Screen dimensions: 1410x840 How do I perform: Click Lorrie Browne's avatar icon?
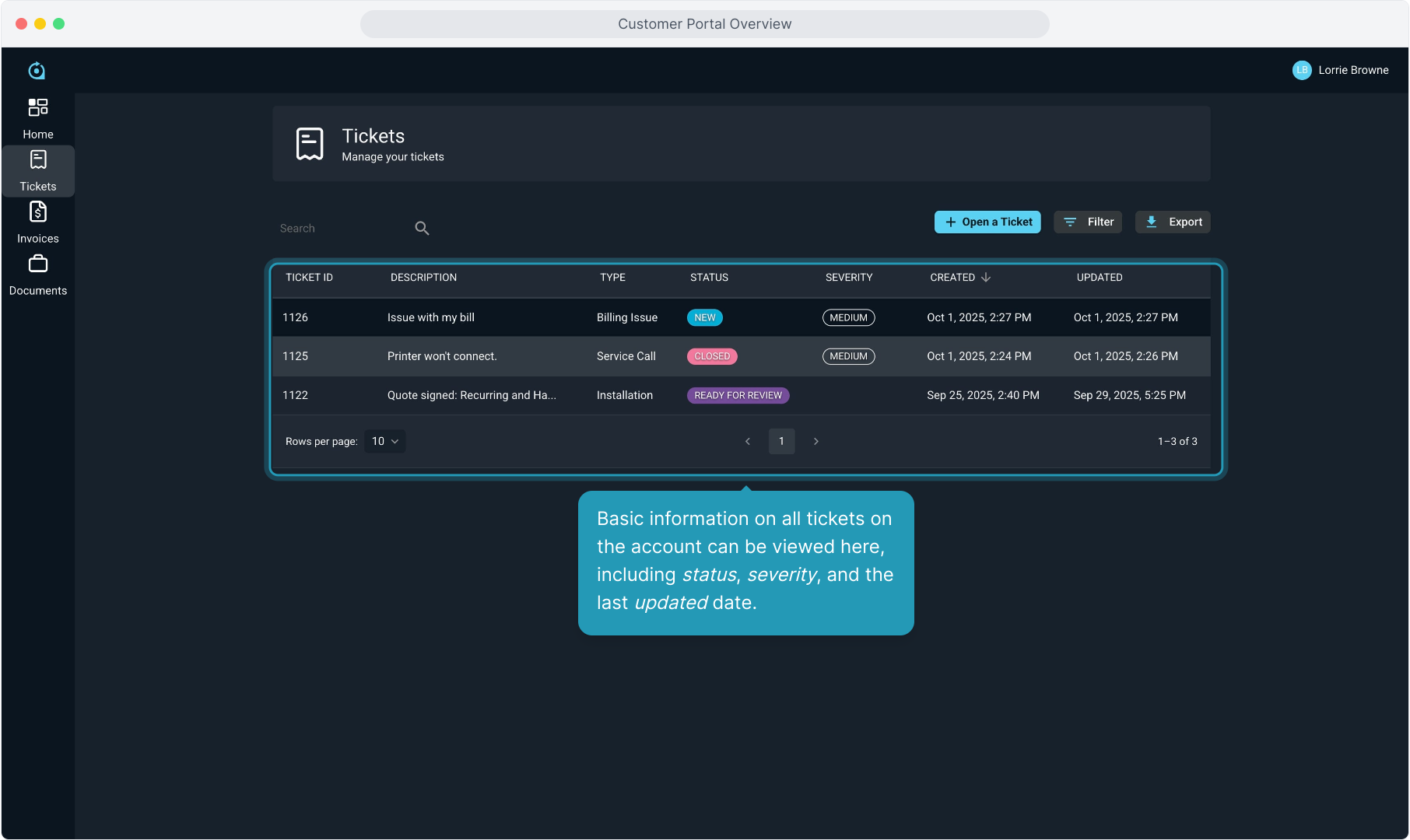[x=1301, y=70]
